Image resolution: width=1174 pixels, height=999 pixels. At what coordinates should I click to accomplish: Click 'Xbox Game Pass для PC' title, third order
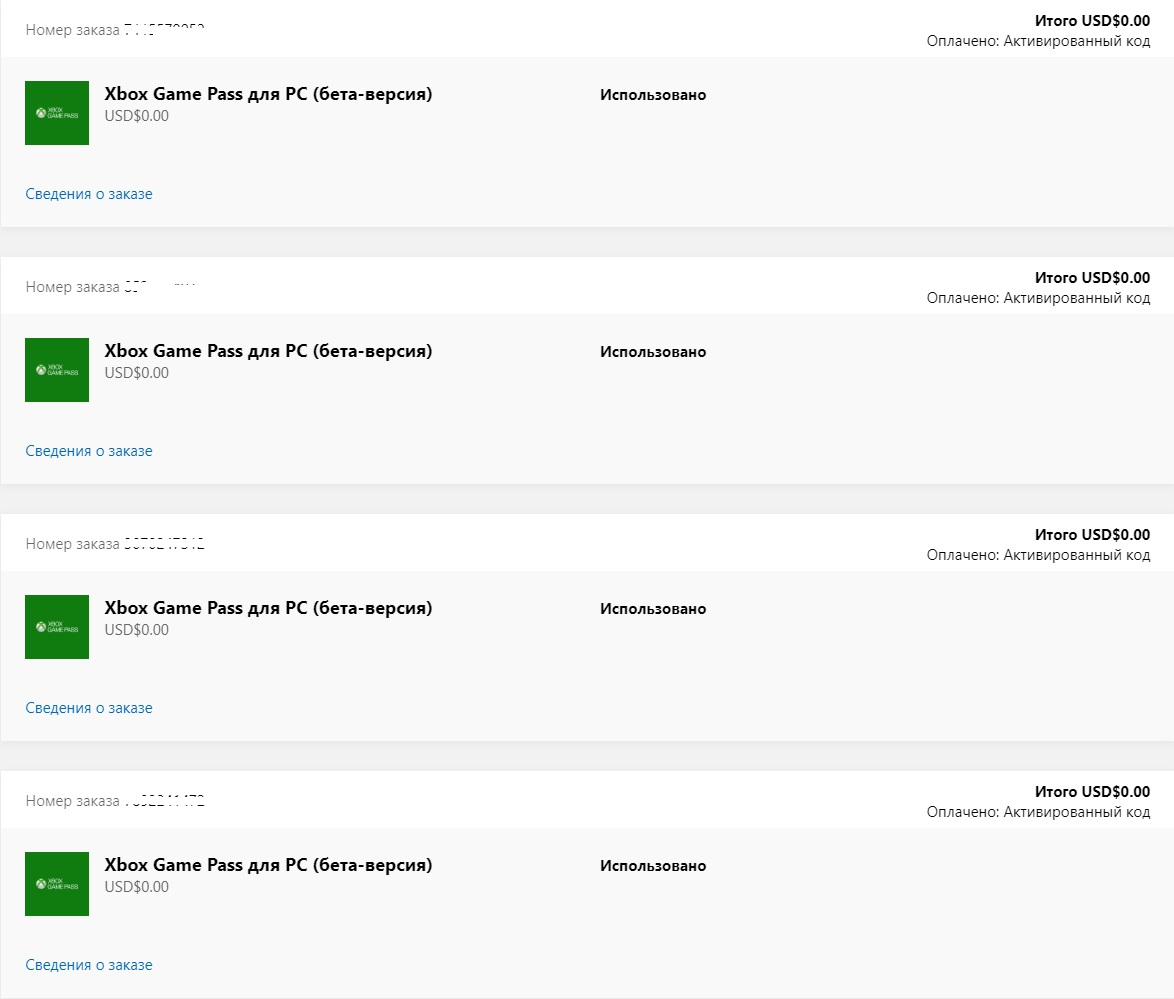268,608
